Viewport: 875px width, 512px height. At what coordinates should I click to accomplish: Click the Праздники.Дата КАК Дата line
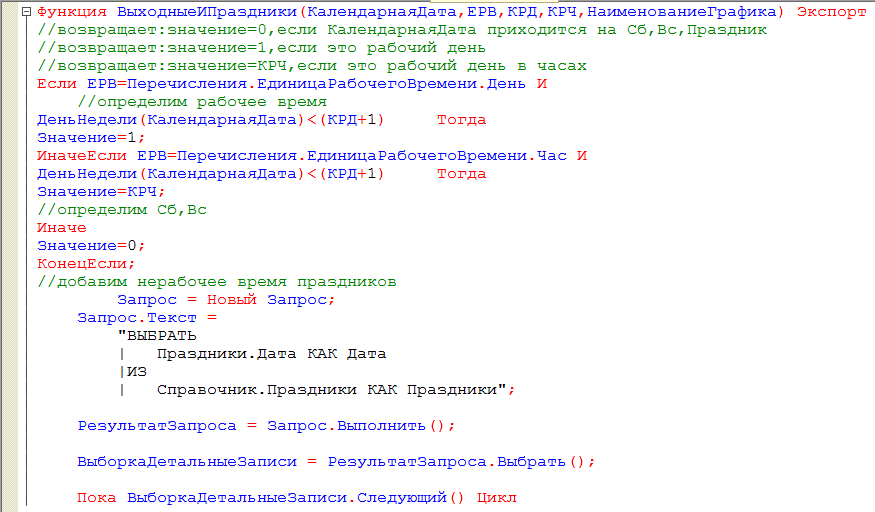[x=270, y=354]
